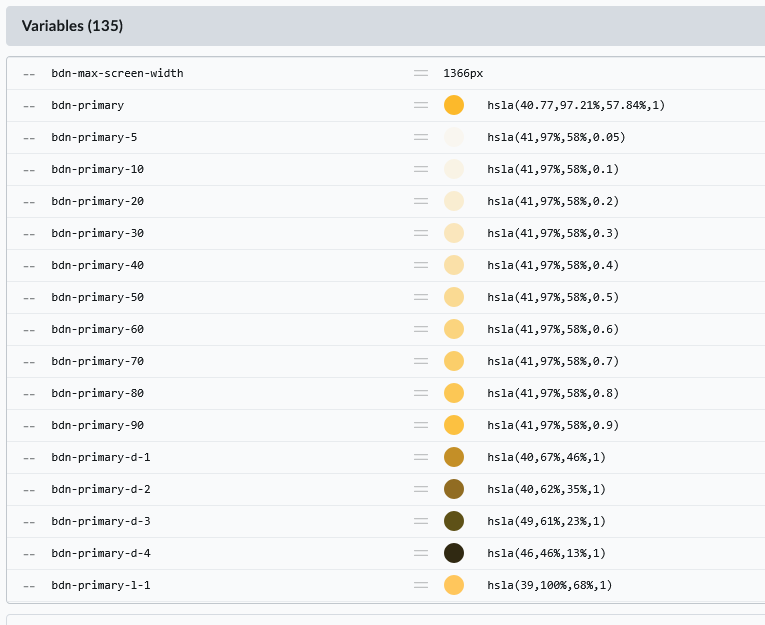Edit the hsla(40.77,97.21%,57.84%,1) value
This screenshot has height=625, width=765.
(x=576, y=105)
